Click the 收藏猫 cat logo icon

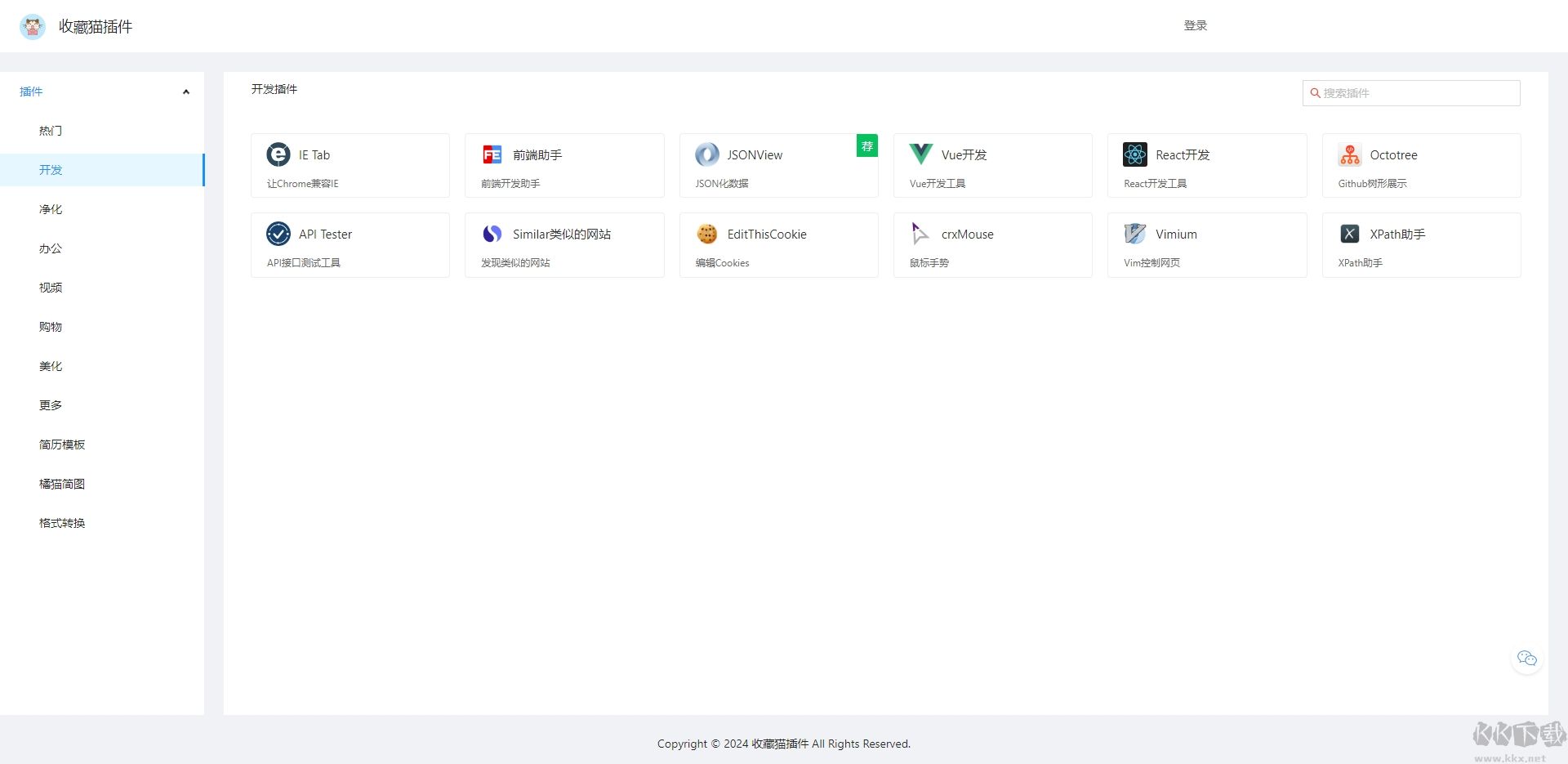pyautogui.click(x=33, y=26)
